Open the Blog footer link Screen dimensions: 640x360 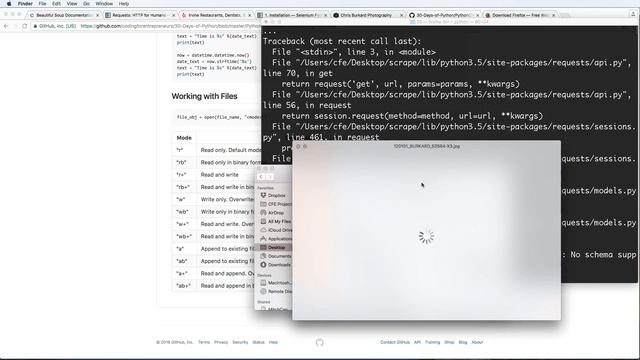click(462, 342)
